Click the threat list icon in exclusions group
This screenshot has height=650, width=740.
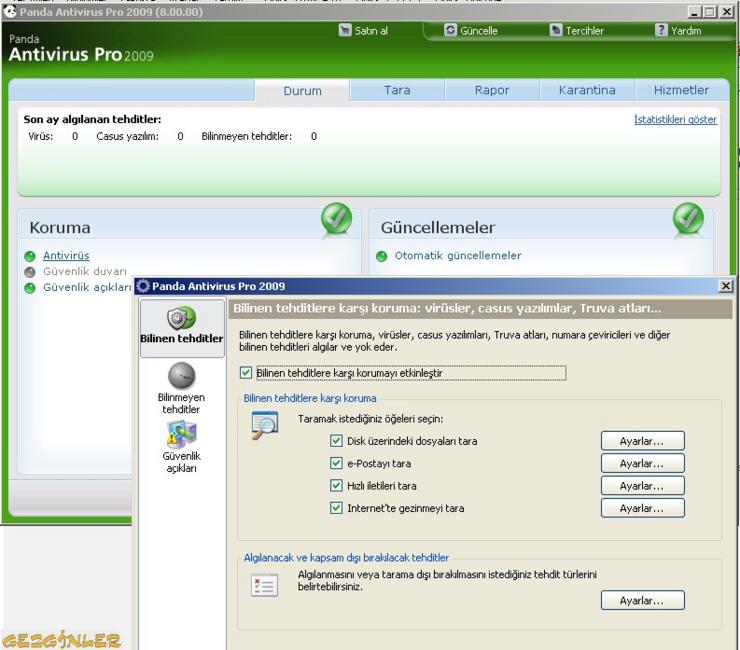point(264,585)
